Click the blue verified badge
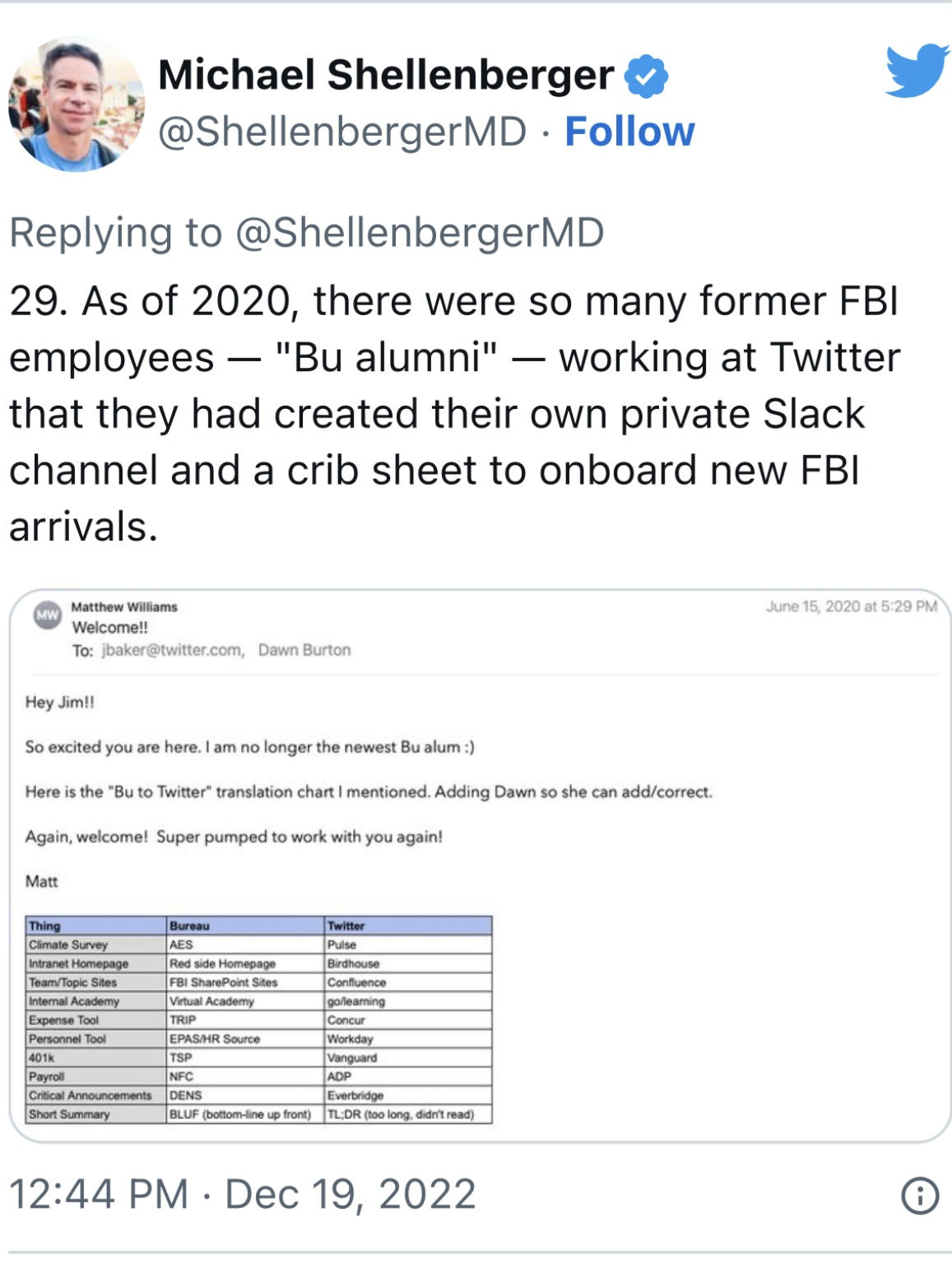This screenshot has height=1277, width=952. [646, 77]
